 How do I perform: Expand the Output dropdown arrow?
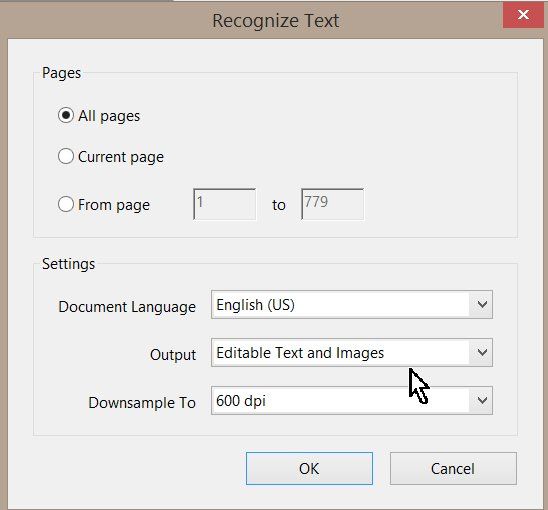point(482,352)
